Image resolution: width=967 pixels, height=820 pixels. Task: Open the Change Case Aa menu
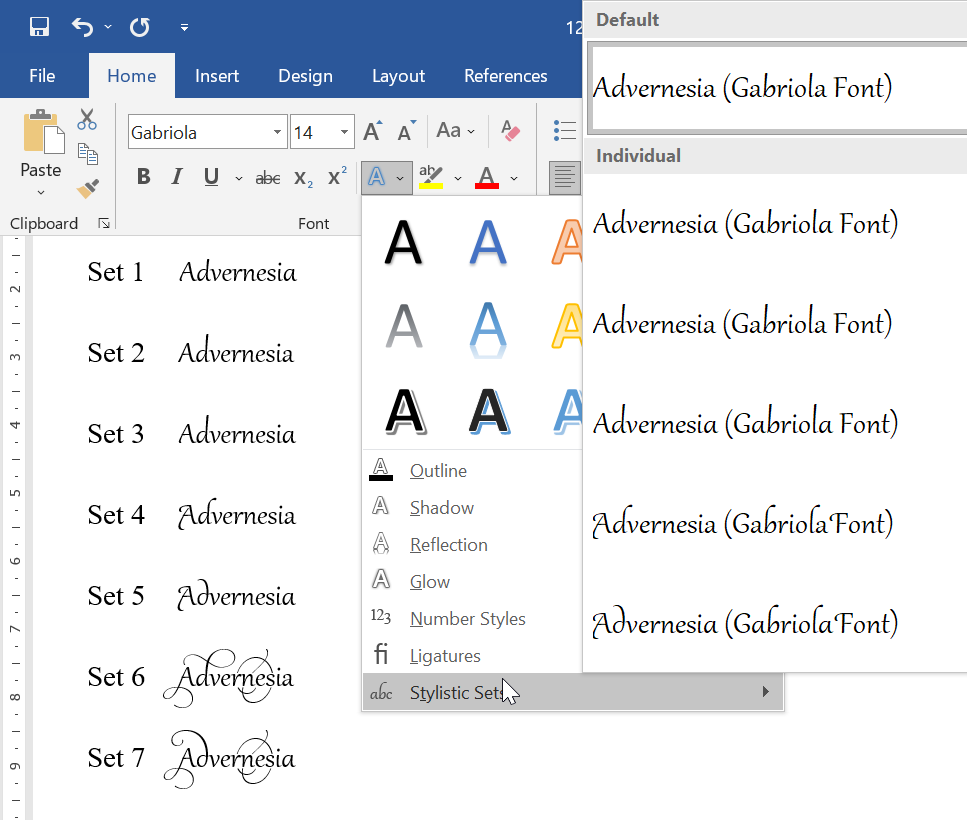[x=455, y=131]
